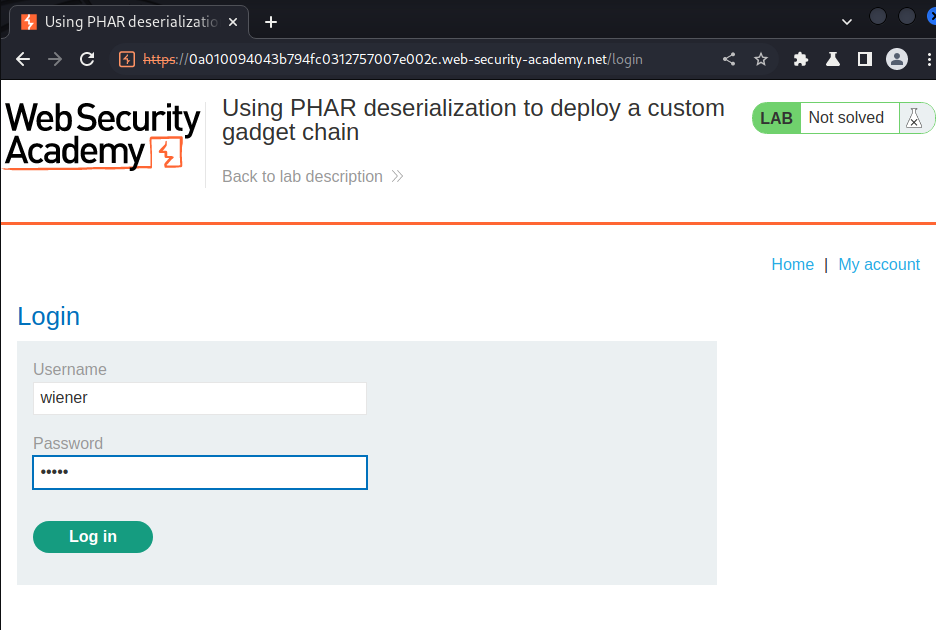Toggle the side panel icon

[x=864, y=59]
